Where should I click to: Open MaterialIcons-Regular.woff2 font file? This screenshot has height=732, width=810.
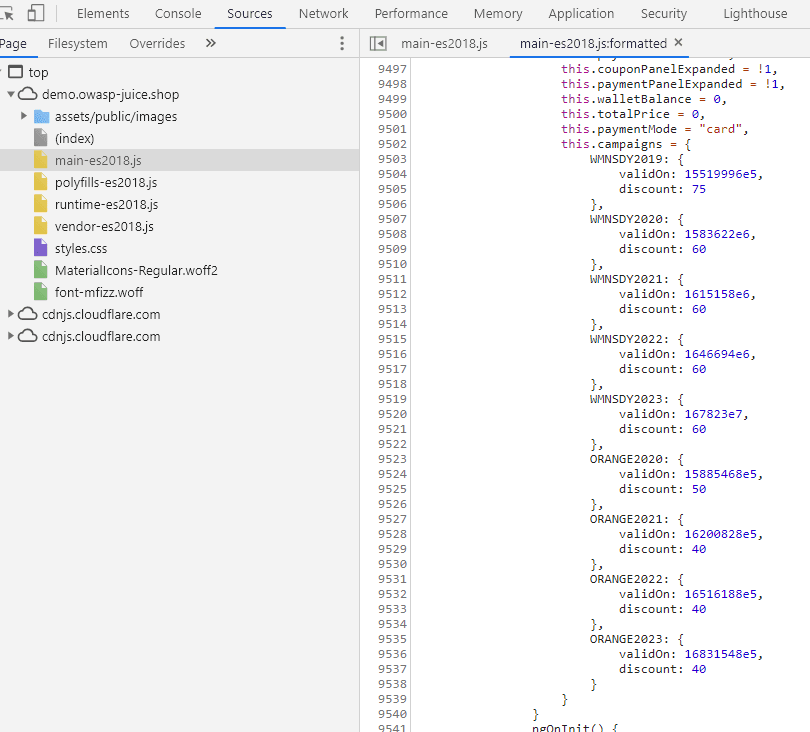[136, 270]
